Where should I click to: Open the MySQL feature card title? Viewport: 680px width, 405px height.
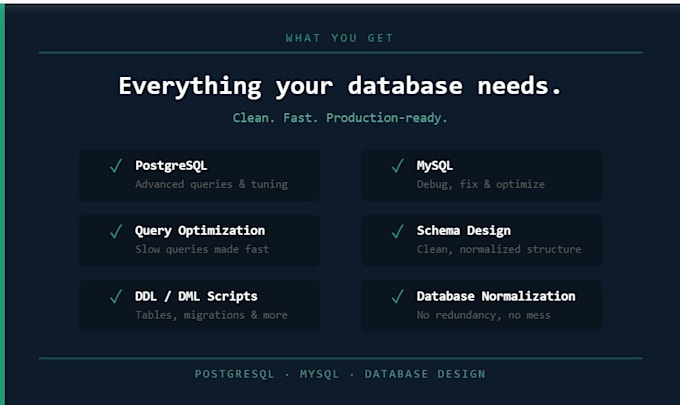click(x=435, y=166)
